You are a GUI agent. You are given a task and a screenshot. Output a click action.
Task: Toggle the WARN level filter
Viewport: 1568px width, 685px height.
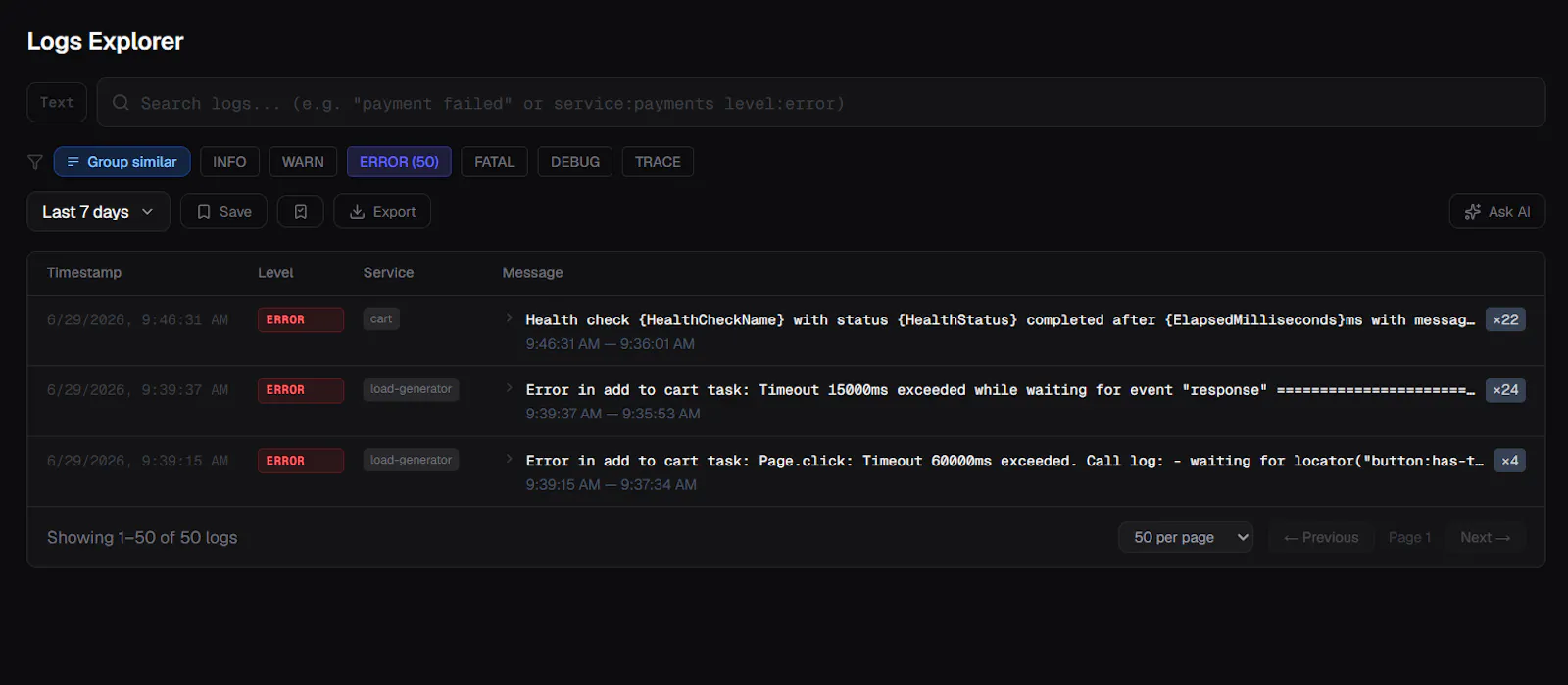[303, 162]
